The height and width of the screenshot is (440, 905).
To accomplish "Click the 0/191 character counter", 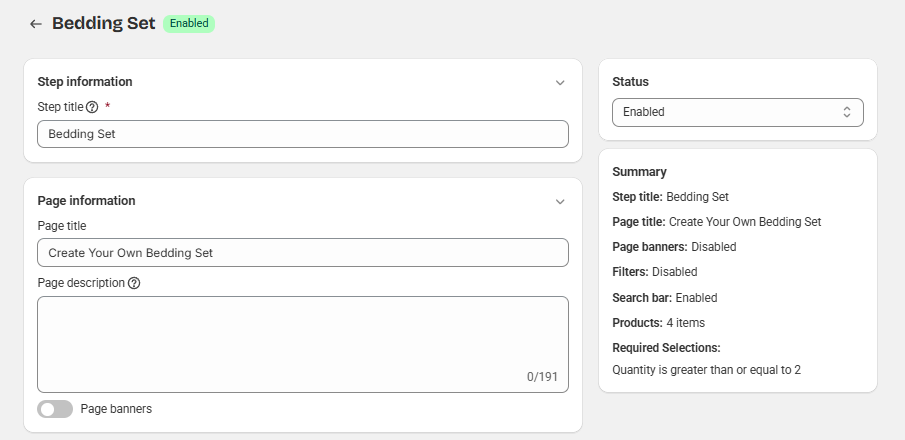I will click(542, 377).
